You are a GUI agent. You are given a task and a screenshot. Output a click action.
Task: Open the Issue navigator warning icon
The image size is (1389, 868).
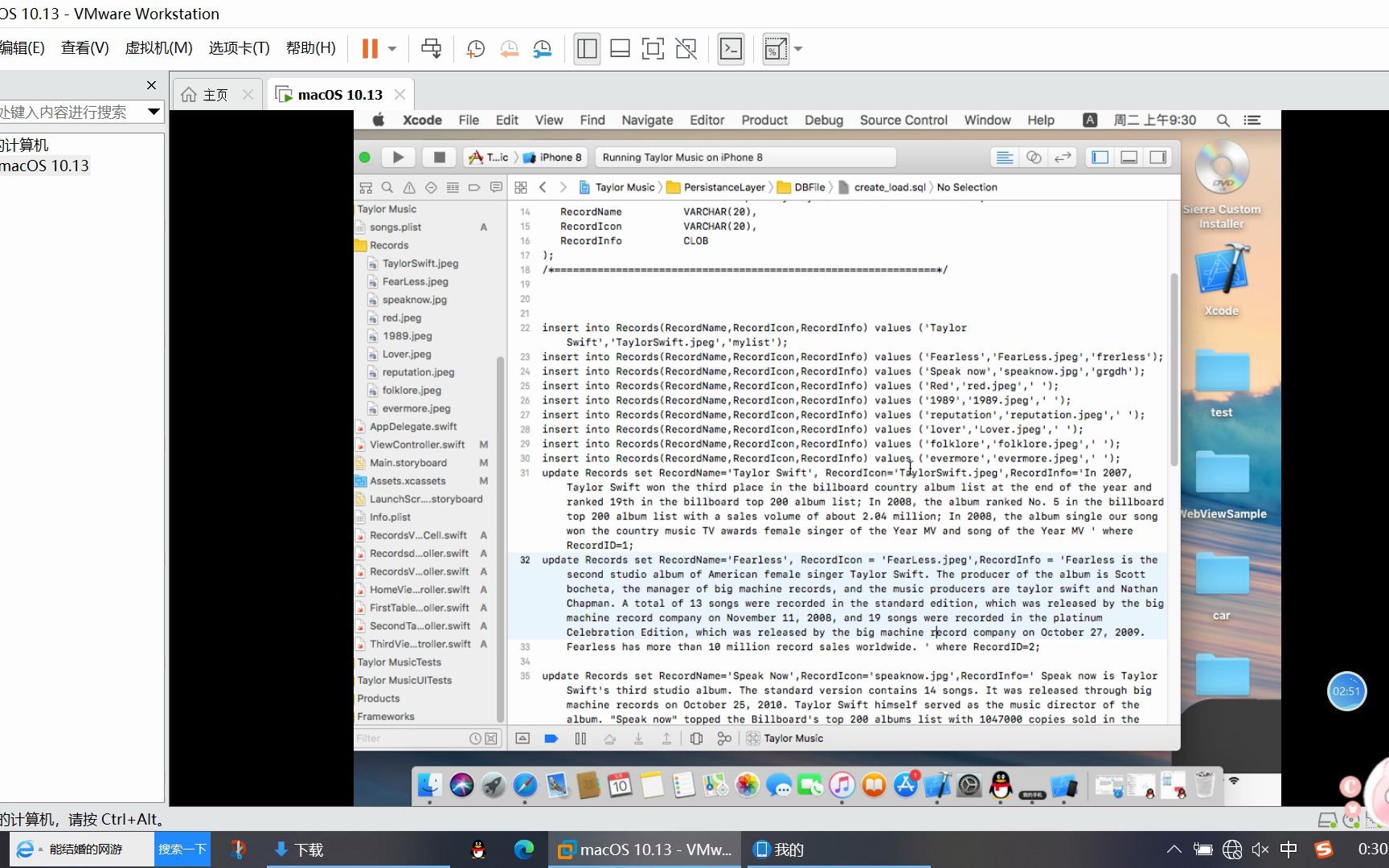pos(409,187)
